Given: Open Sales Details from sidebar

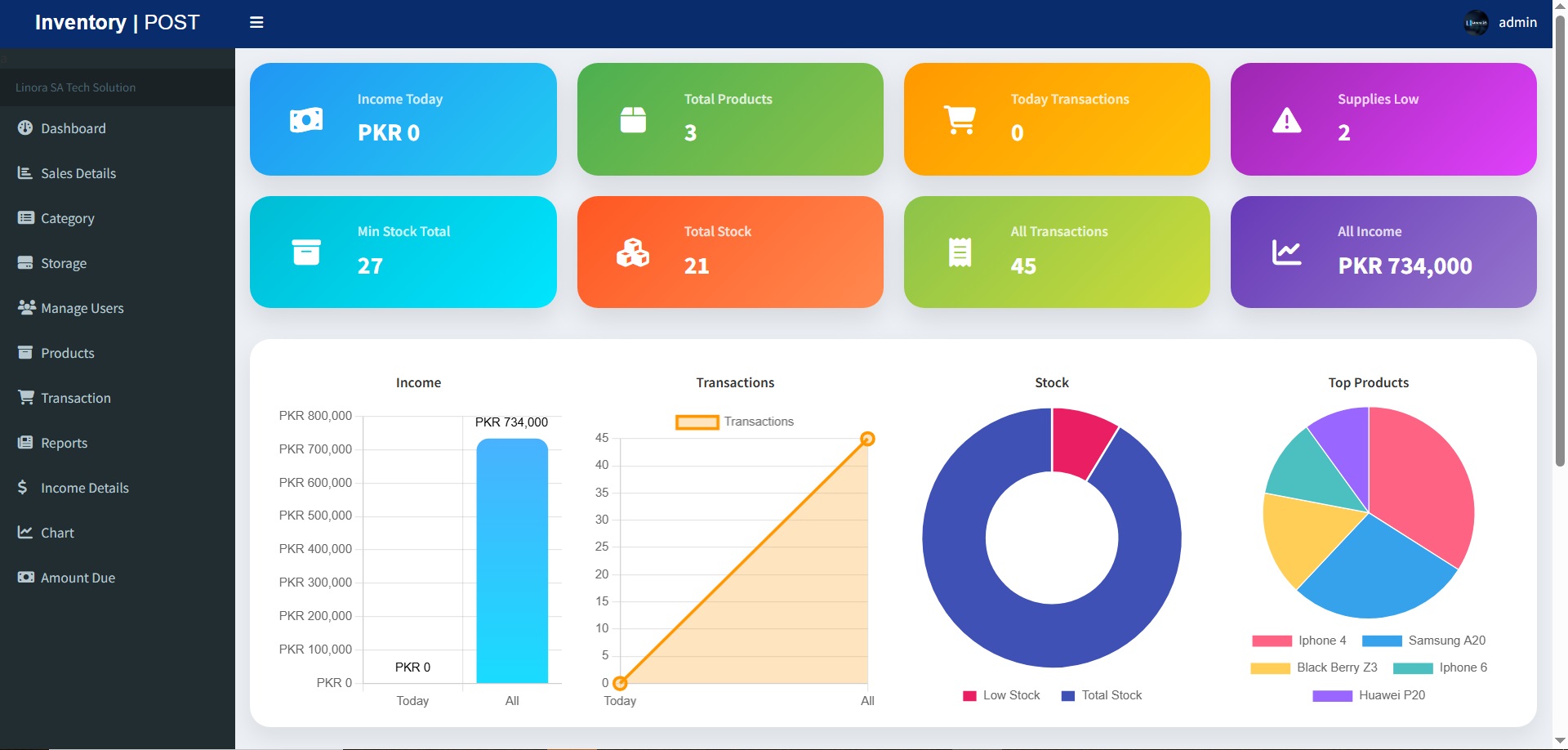Looking at the screenshot, I should click(78, 173).
